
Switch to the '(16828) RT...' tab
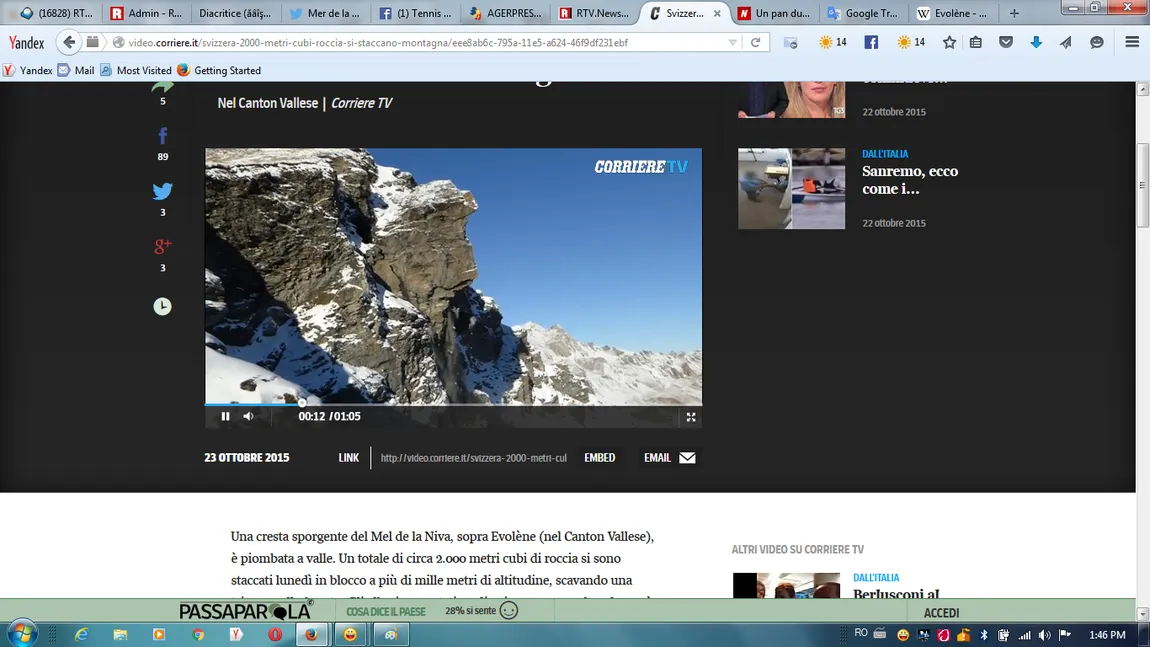[x=56, y=13]
